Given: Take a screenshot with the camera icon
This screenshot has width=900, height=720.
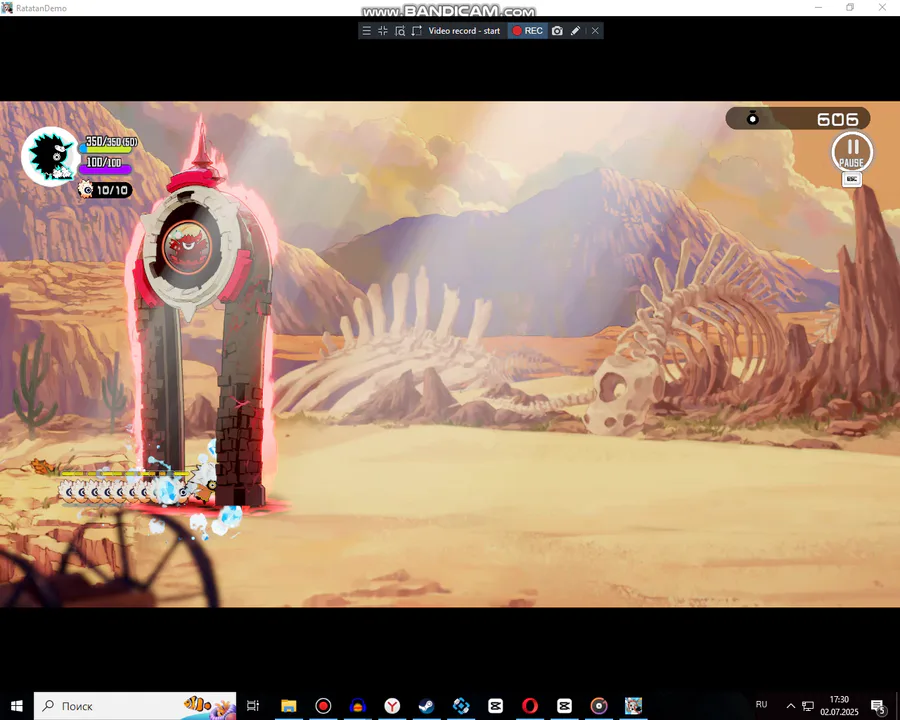Looking at the screenshot, I should point(557,31).
